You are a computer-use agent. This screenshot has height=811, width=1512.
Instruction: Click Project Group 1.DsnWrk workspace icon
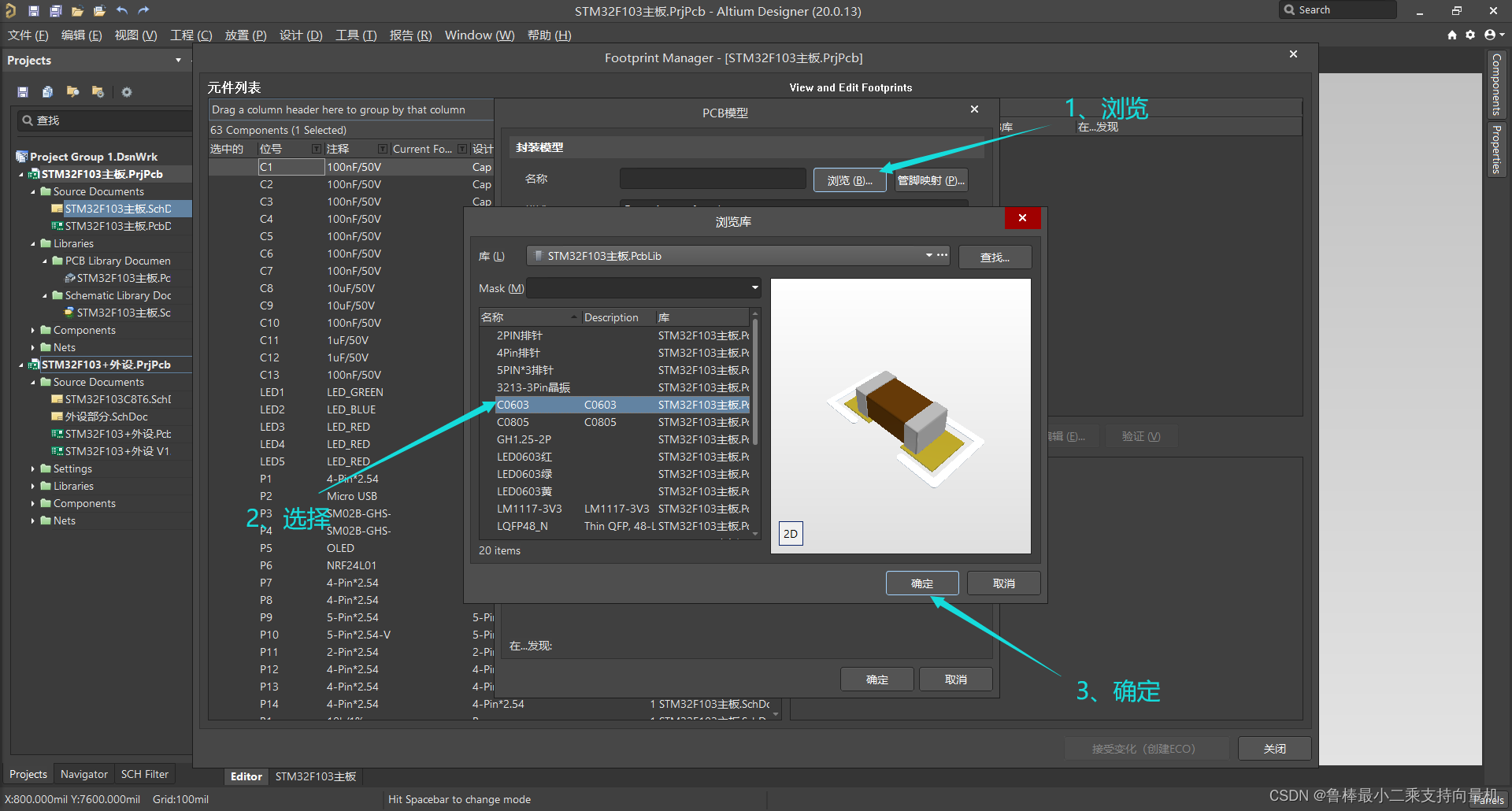point(21,157)
